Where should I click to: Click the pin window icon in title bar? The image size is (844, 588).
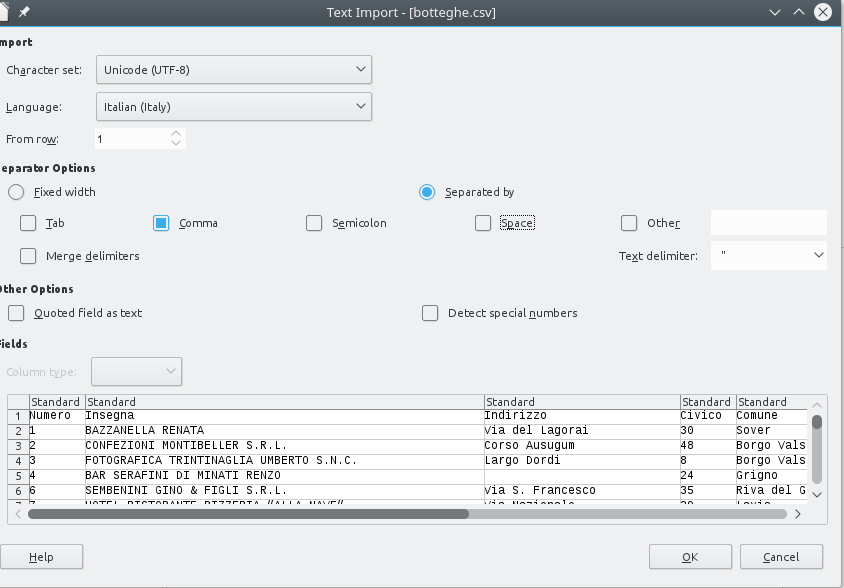tap(24, 12)
